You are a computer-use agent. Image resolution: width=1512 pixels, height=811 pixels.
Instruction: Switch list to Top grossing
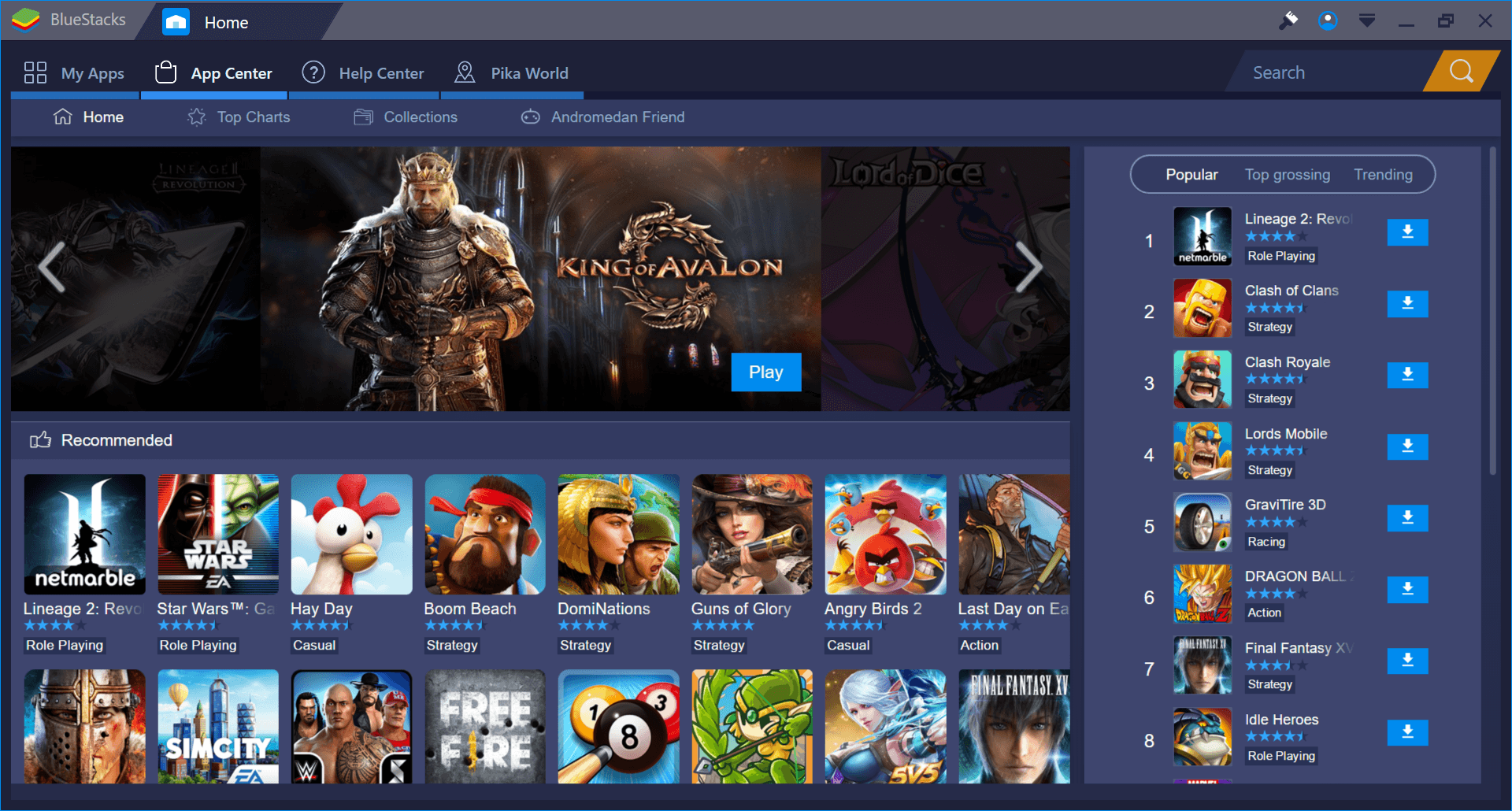[x=1287, y=175]
